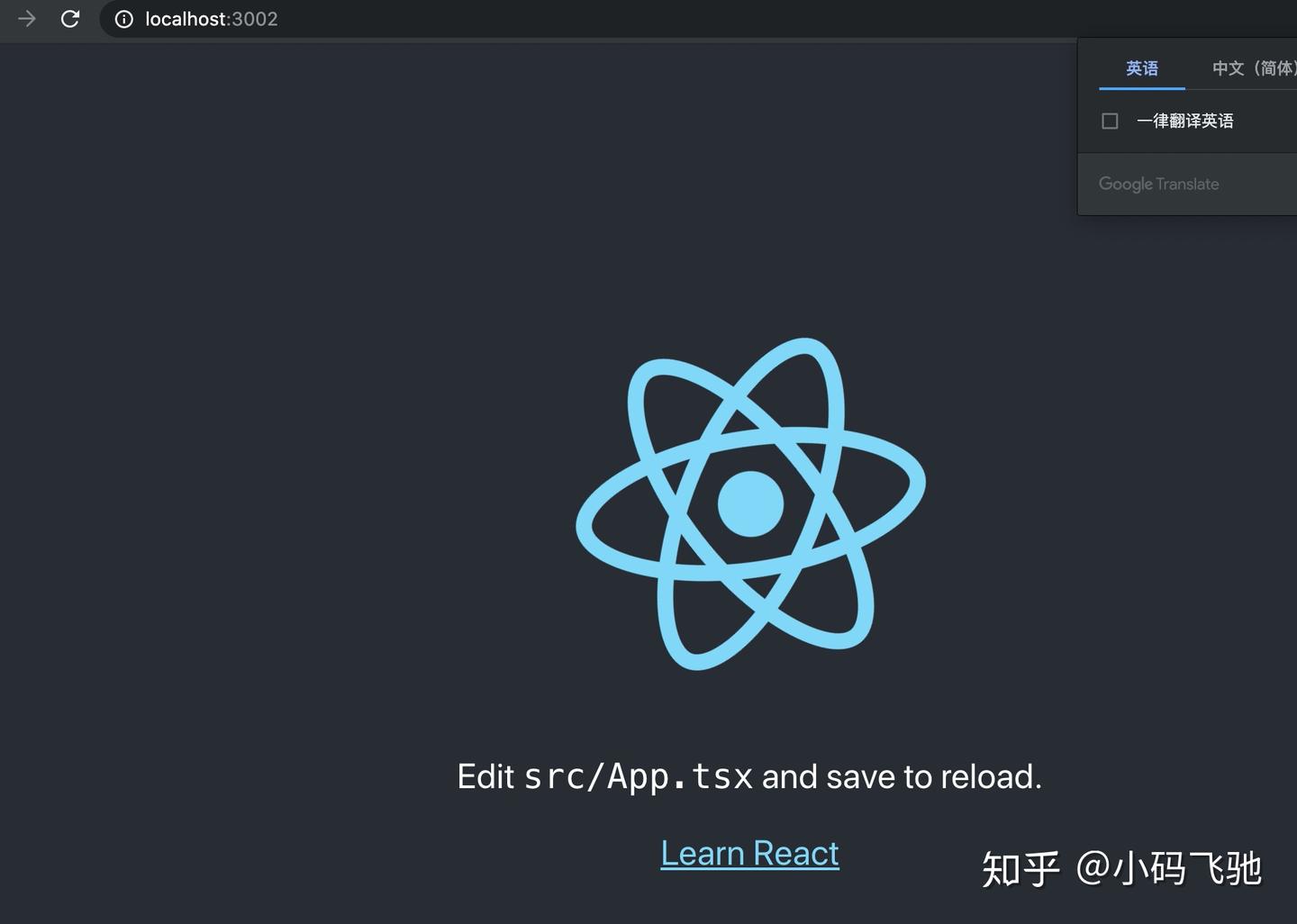Switch to the 中文（简体）tab
This screenshot has width=1297, height=924.
point(1254,68)
